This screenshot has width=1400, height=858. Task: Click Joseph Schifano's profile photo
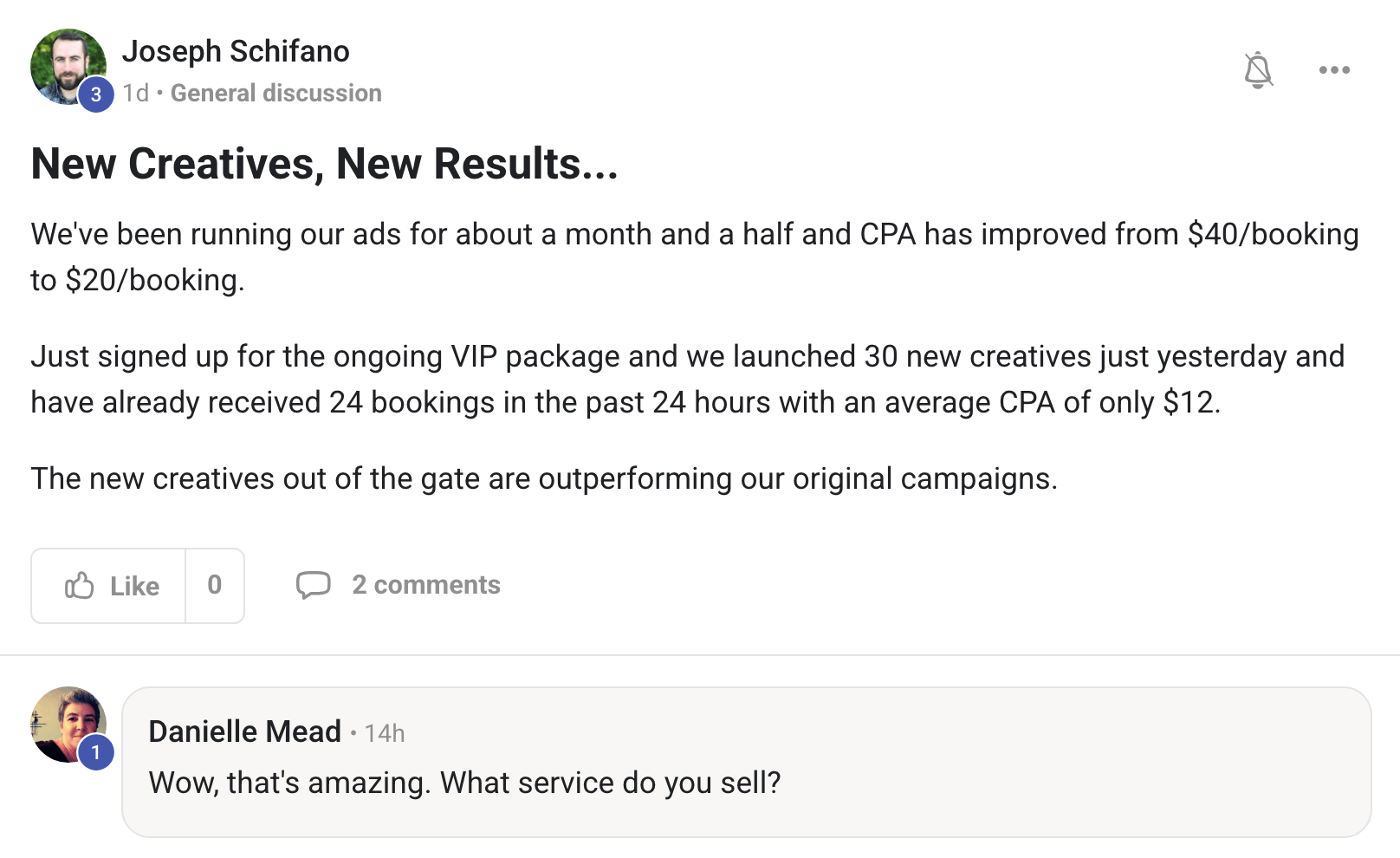coord(66,64)
